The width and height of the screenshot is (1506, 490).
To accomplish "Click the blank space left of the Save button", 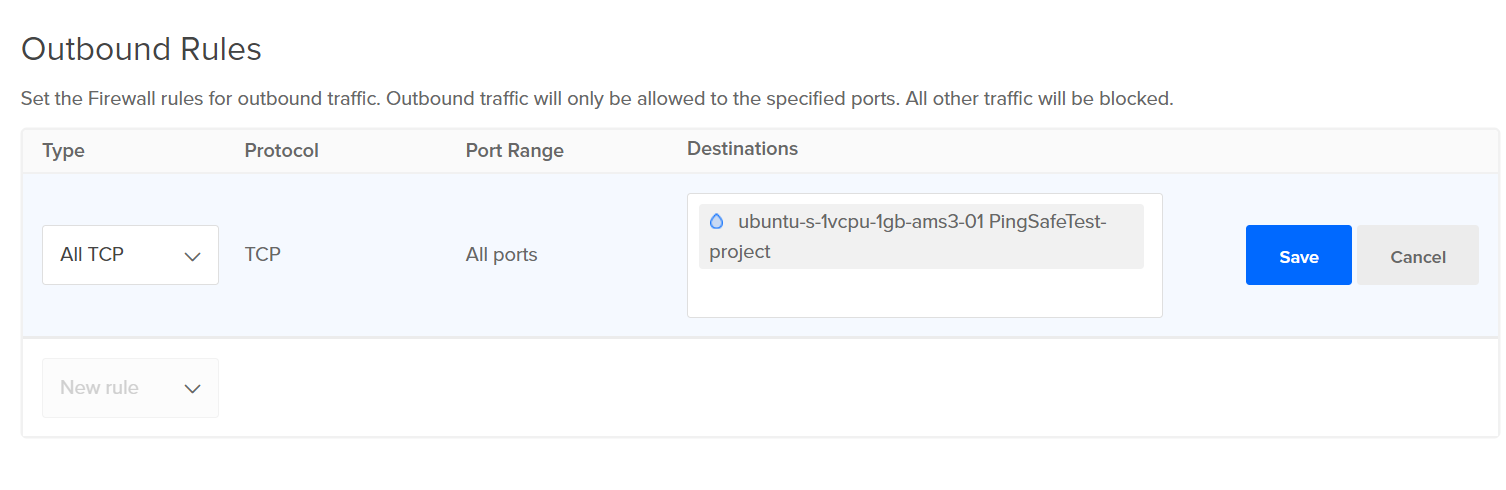I will tap(1203, 256).
